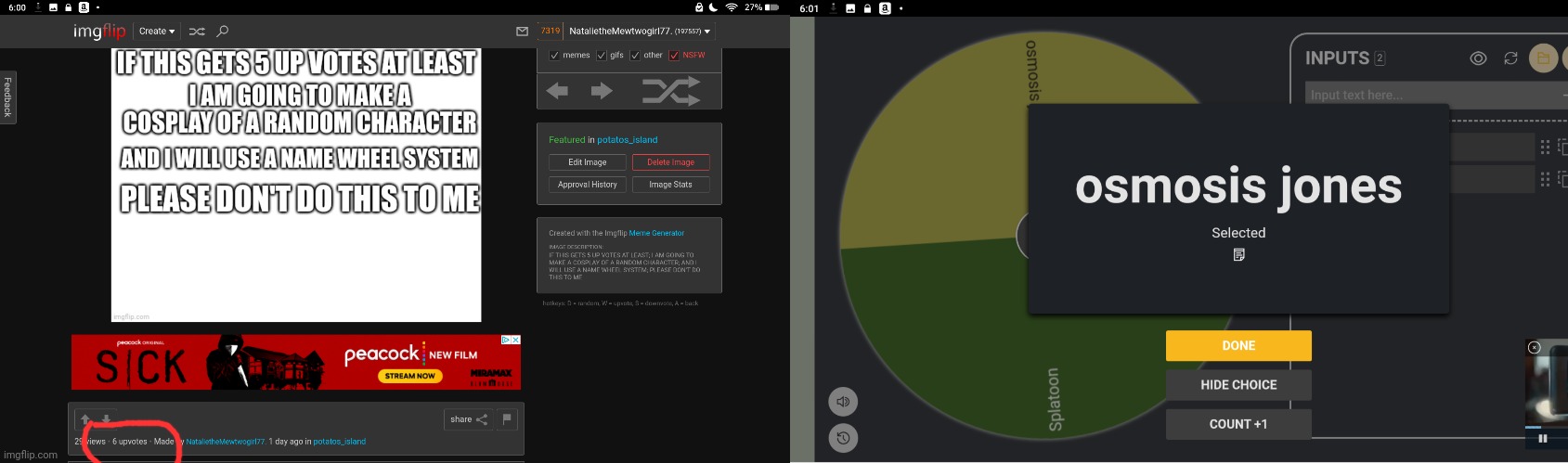Open NatalietheMewtwogirl77 profile link below meme
This screenshot has height=463, width=1568.
coord(225,442)
